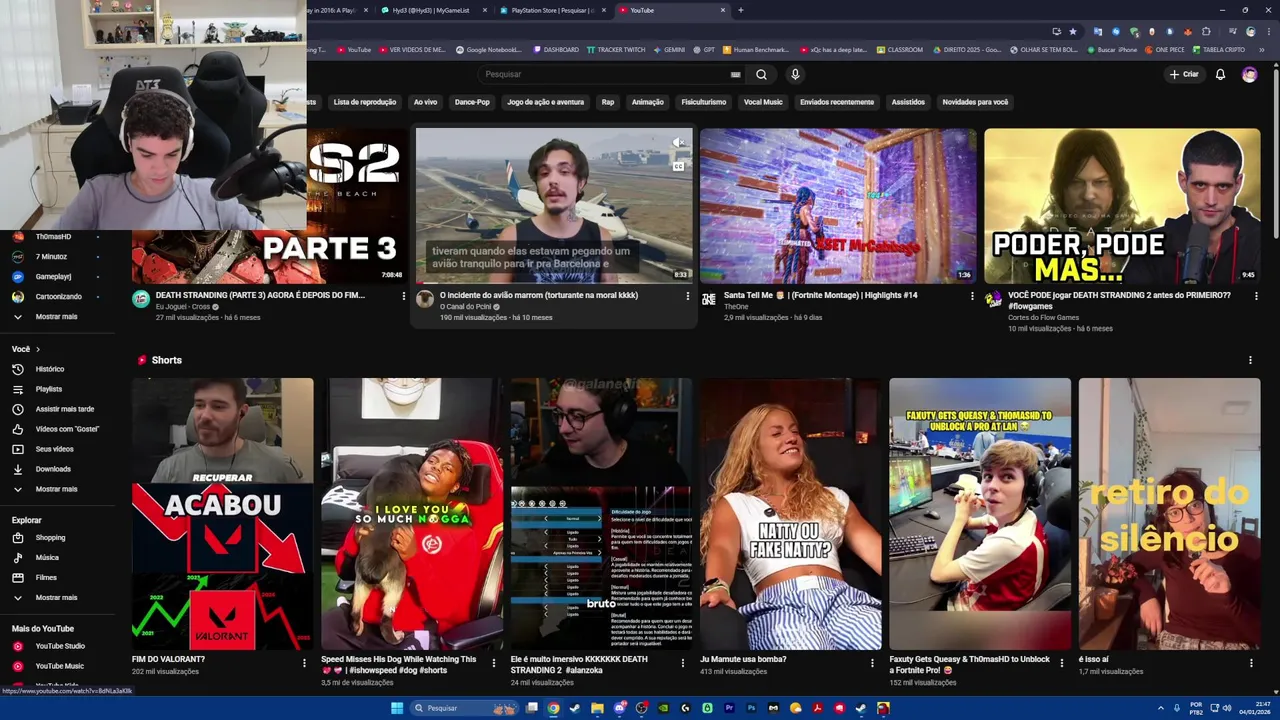Viewport: 1280px width, 720px height.
Task: Toggle captions on the airplane video preview
Action: [x=678, y=166]
